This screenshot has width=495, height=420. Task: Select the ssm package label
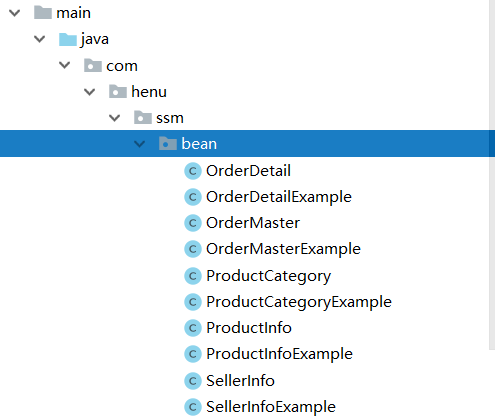[170, 118]
